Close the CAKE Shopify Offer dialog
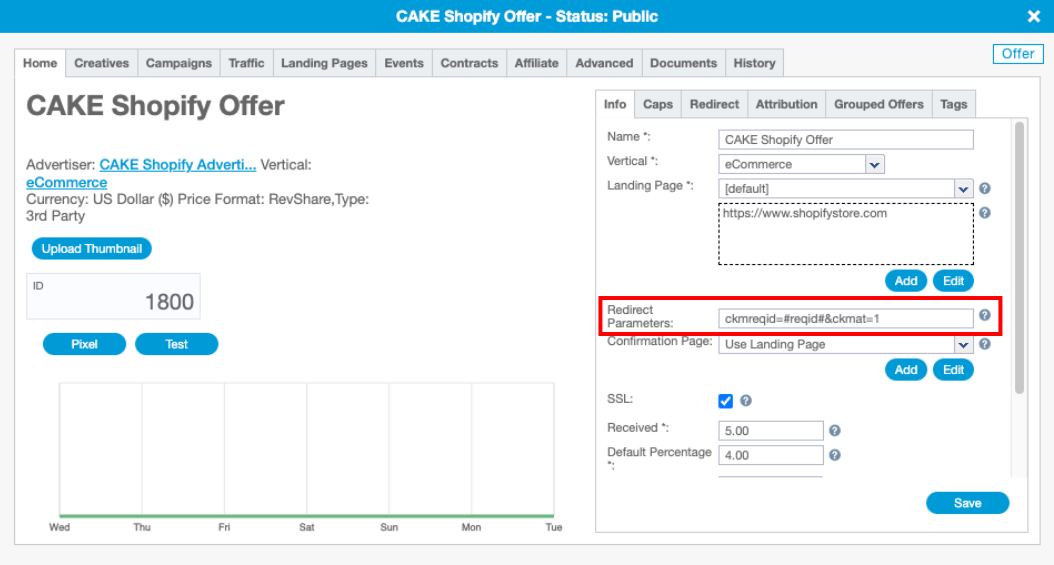Viewport: 1054px width, 565px height. 1034,16
